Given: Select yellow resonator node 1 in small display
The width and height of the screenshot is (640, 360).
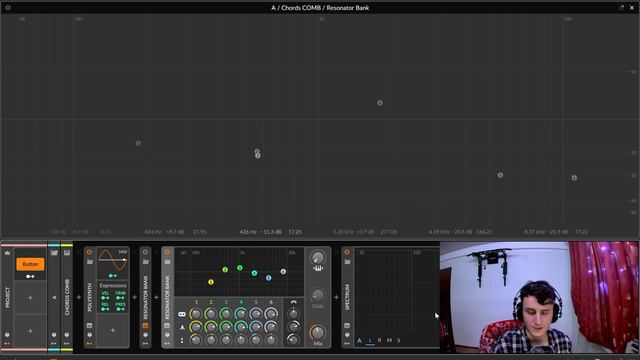Looking at the screenshot, I should click(x=211, y=282).
